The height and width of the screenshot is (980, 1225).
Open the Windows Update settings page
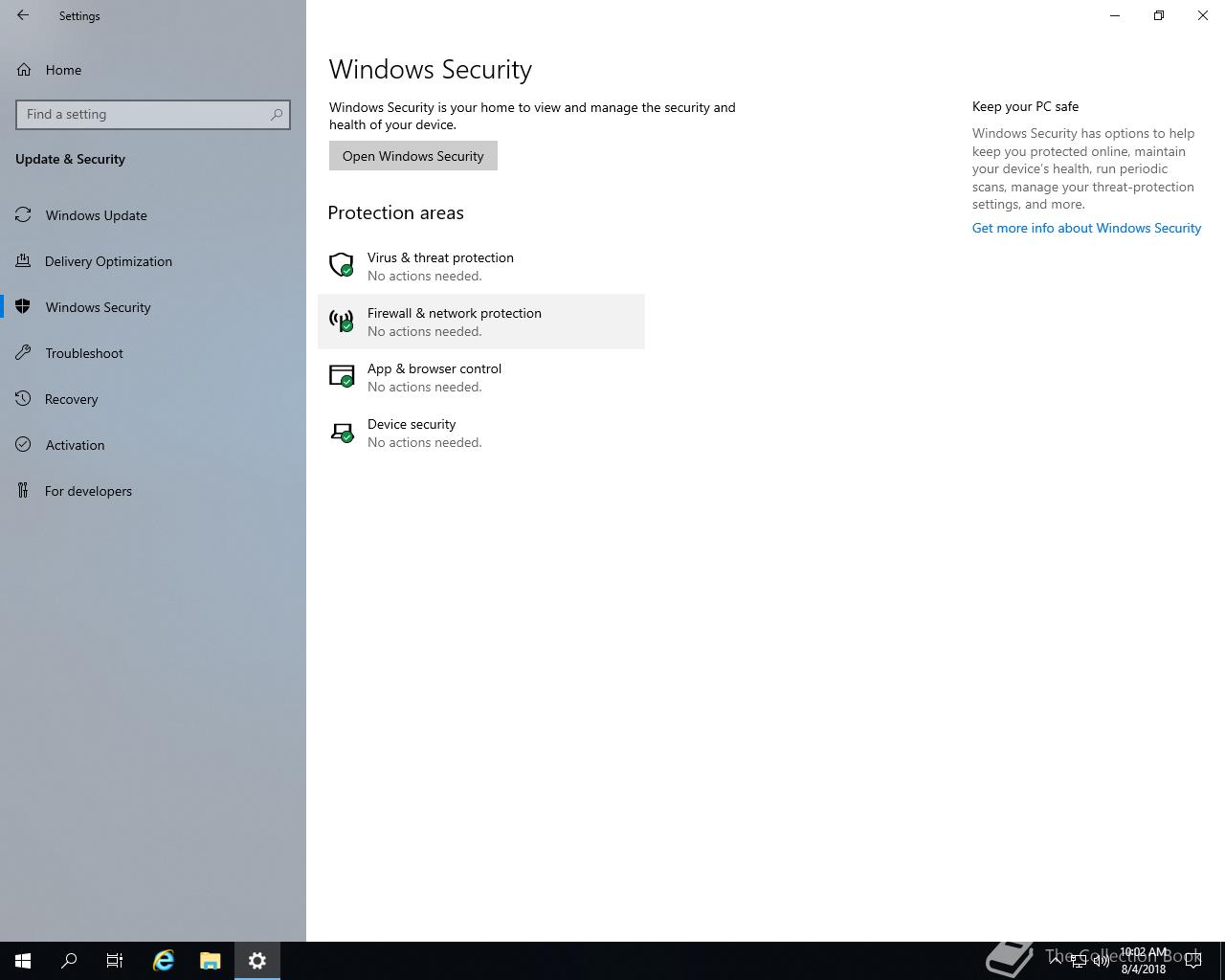[153, 215]
